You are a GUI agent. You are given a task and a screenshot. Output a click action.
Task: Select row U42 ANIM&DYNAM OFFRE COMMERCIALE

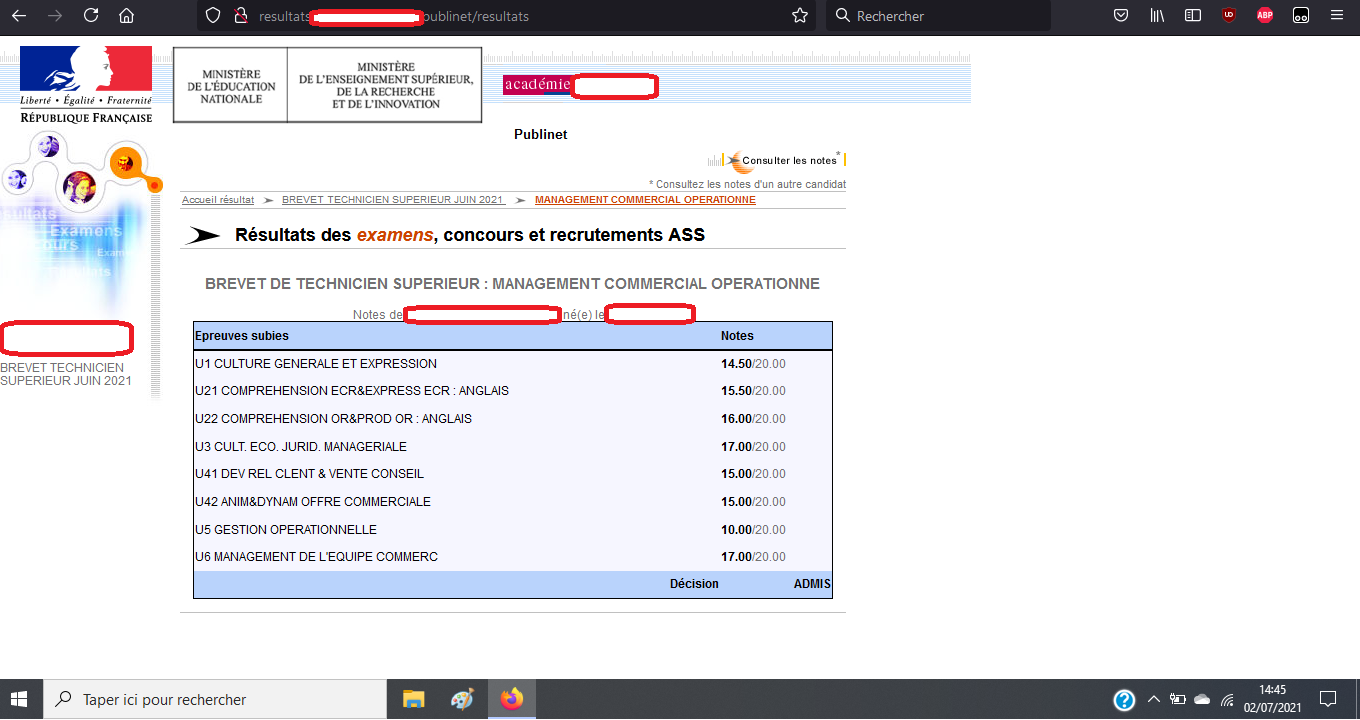[x=512, y=502]
